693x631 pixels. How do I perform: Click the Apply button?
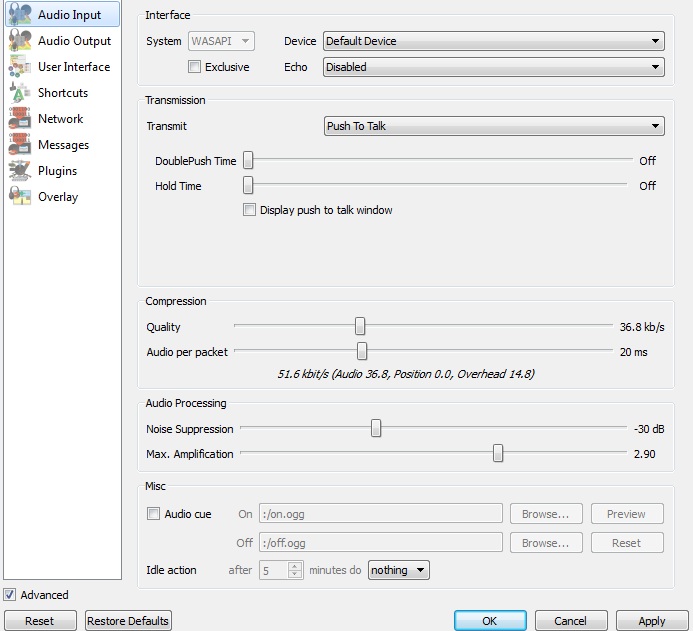pos(651,621)
